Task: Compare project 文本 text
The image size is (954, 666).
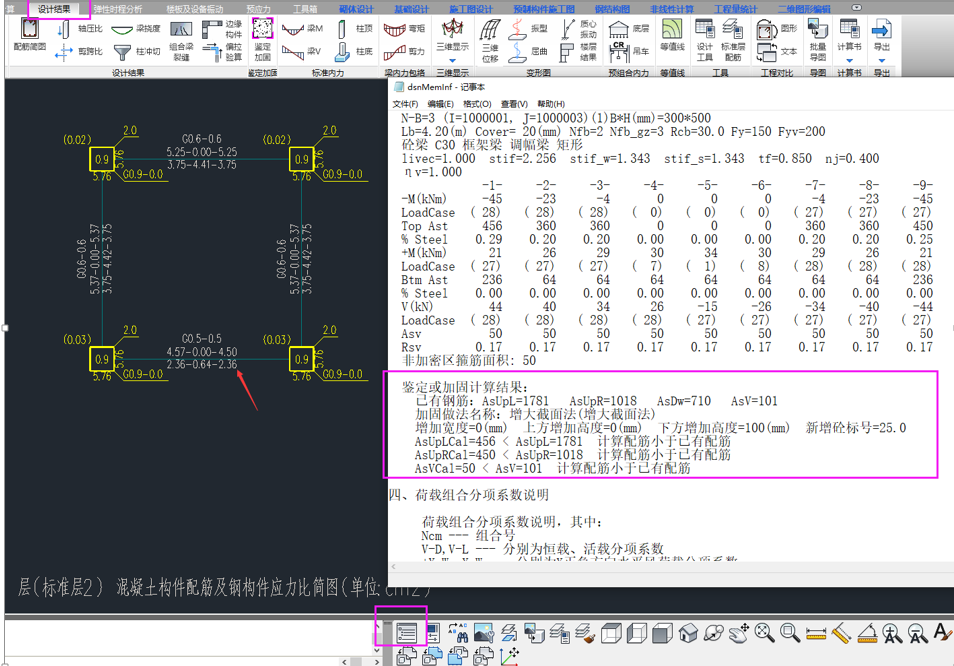Action: (x=777, y=52)
